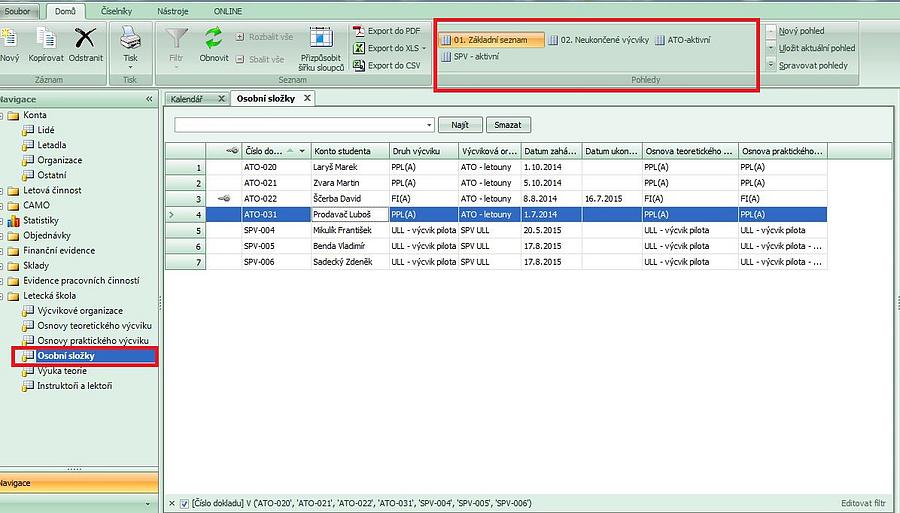Collapse the Navigace panel chevron
Screen dimensions: 900x513
click(x=149, y=99)
